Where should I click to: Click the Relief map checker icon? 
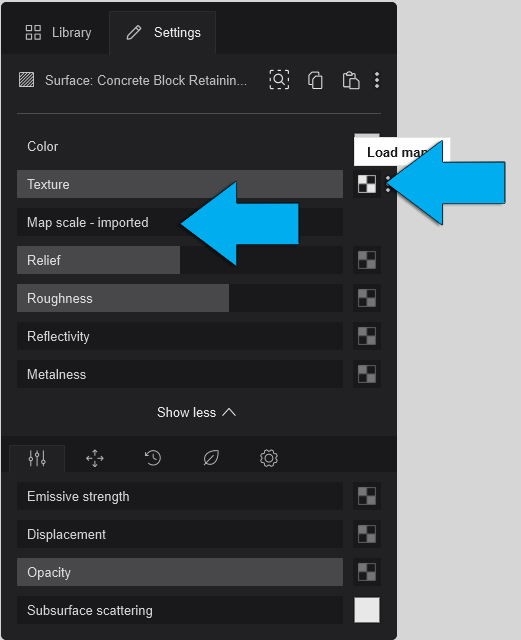click(x=367, y=260)
